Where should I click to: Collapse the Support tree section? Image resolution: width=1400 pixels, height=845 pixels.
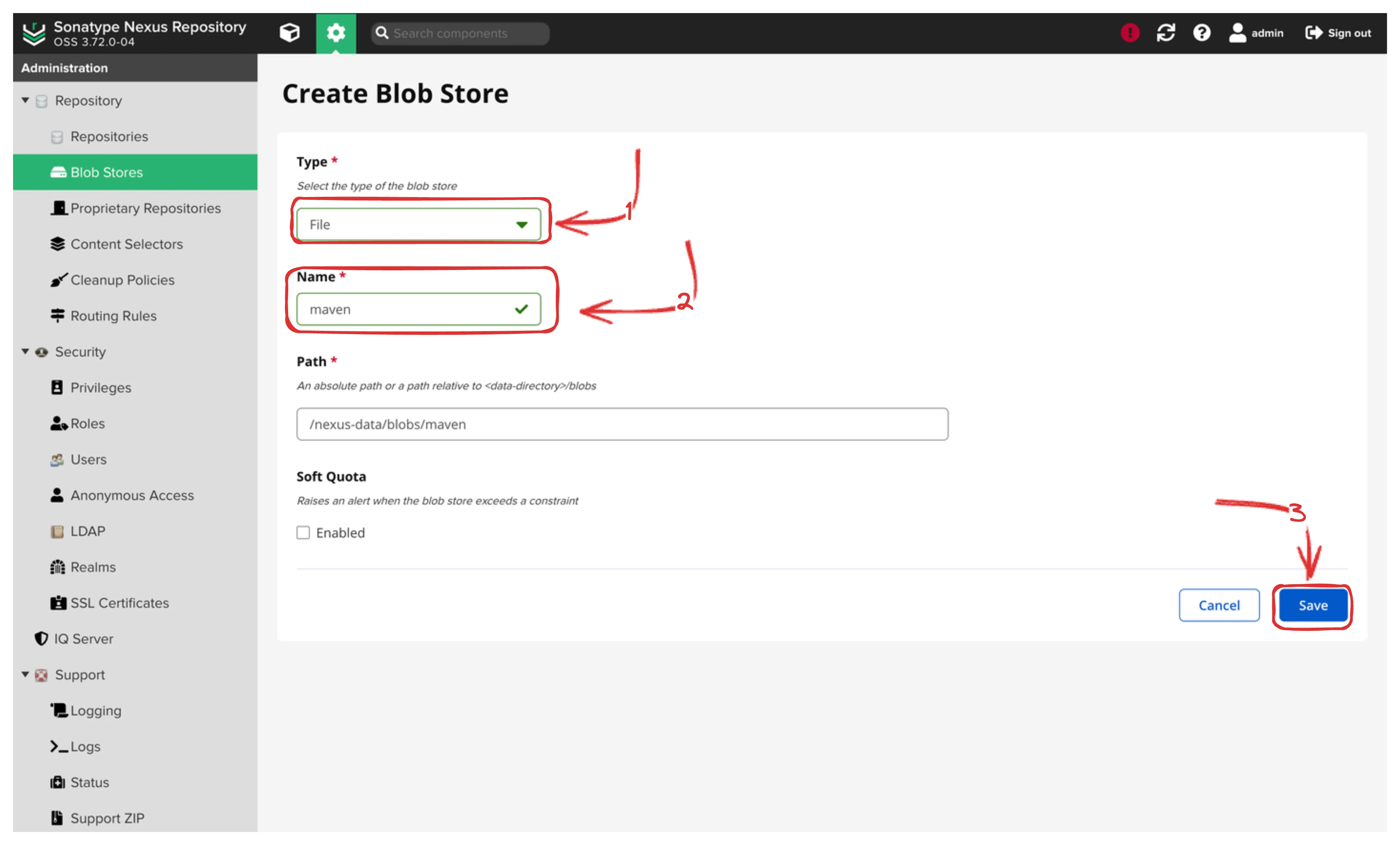[25, 674]
